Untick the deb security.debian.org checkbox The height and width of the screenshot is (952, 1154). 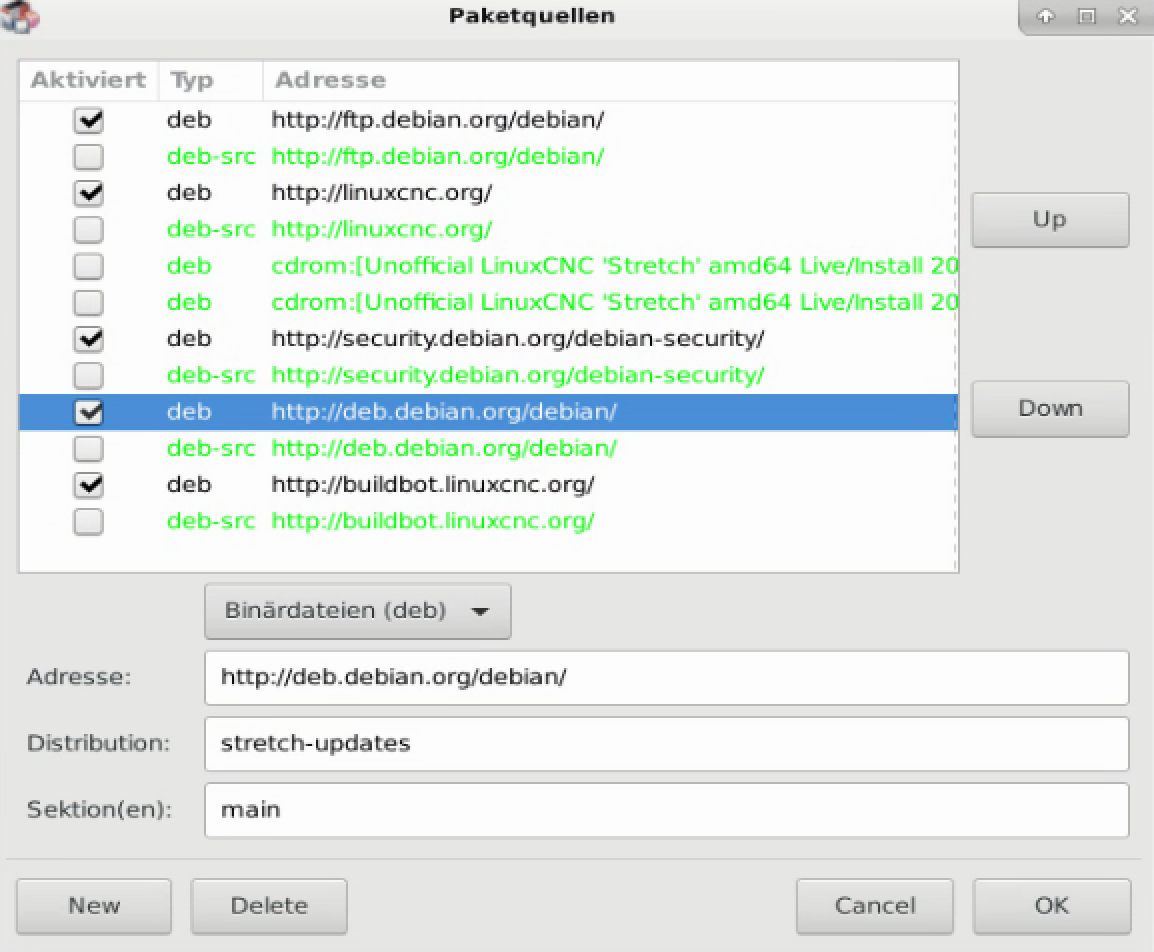tap(88, 338)
